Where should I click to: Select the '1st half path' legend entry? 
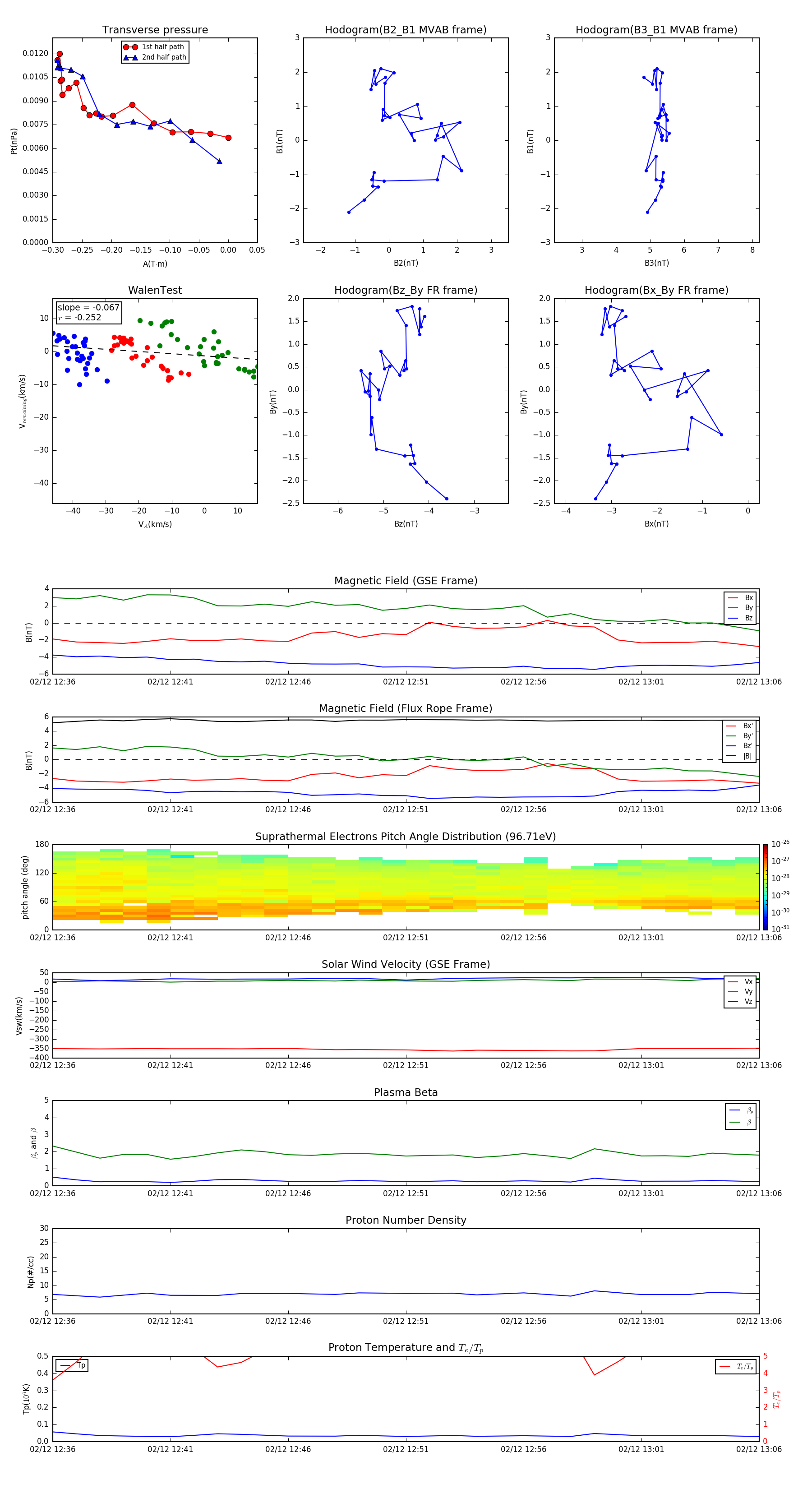point(154,47)
